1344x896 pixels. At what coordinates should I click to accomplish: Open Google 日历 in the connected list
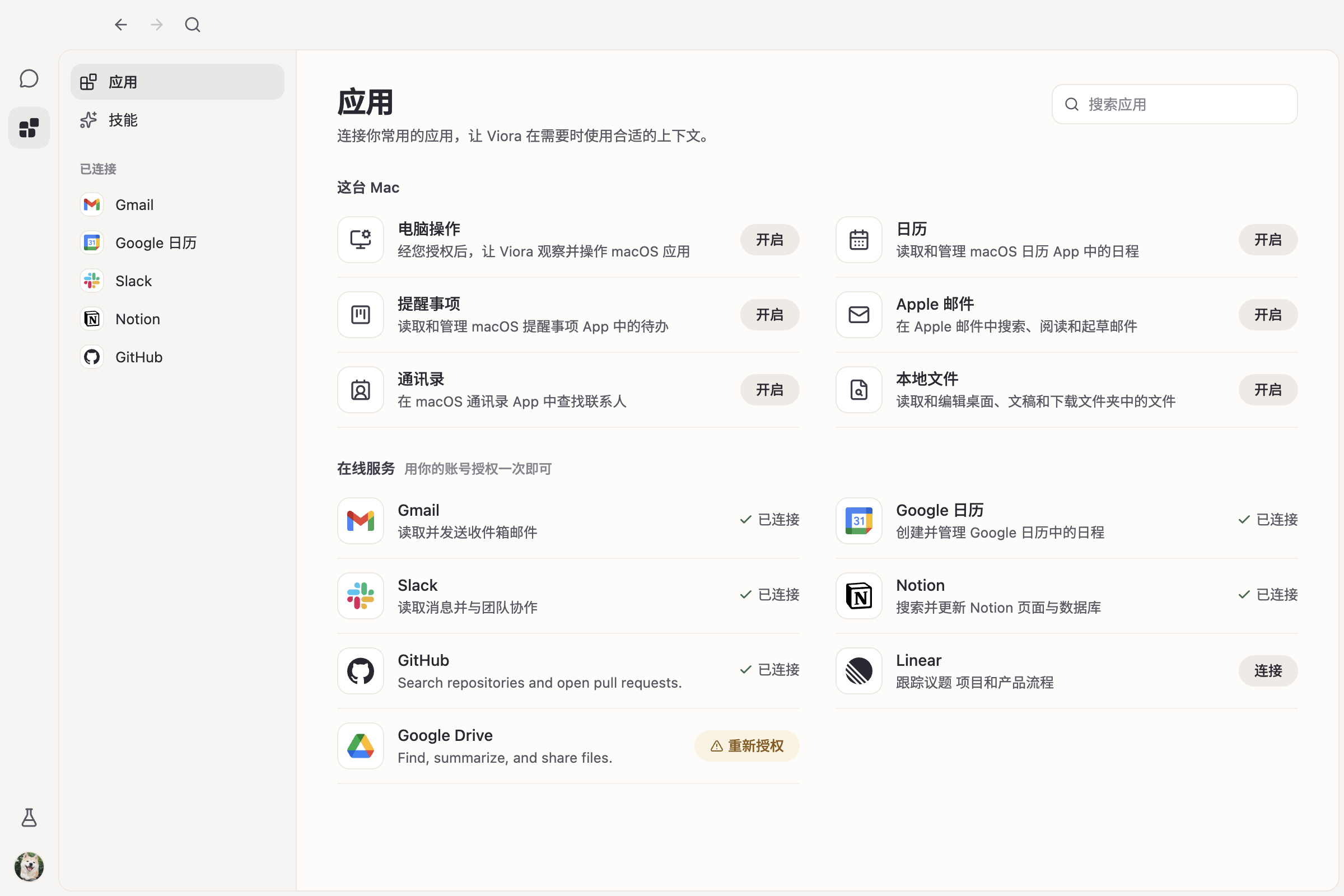click(177, 243)
